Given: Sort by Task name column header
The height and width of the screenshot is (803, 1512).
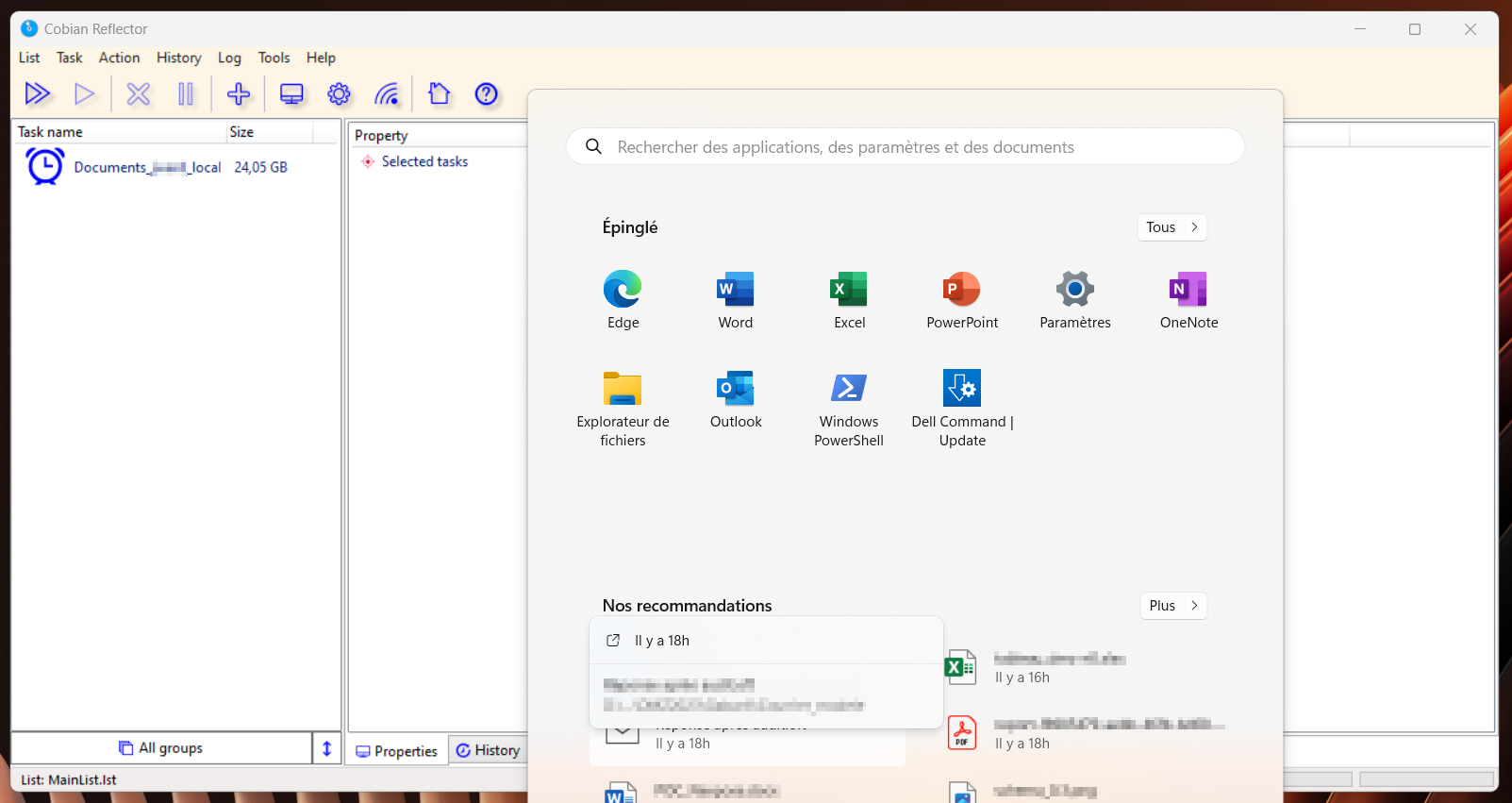Looking at the screenshot, I should [119, 132].
